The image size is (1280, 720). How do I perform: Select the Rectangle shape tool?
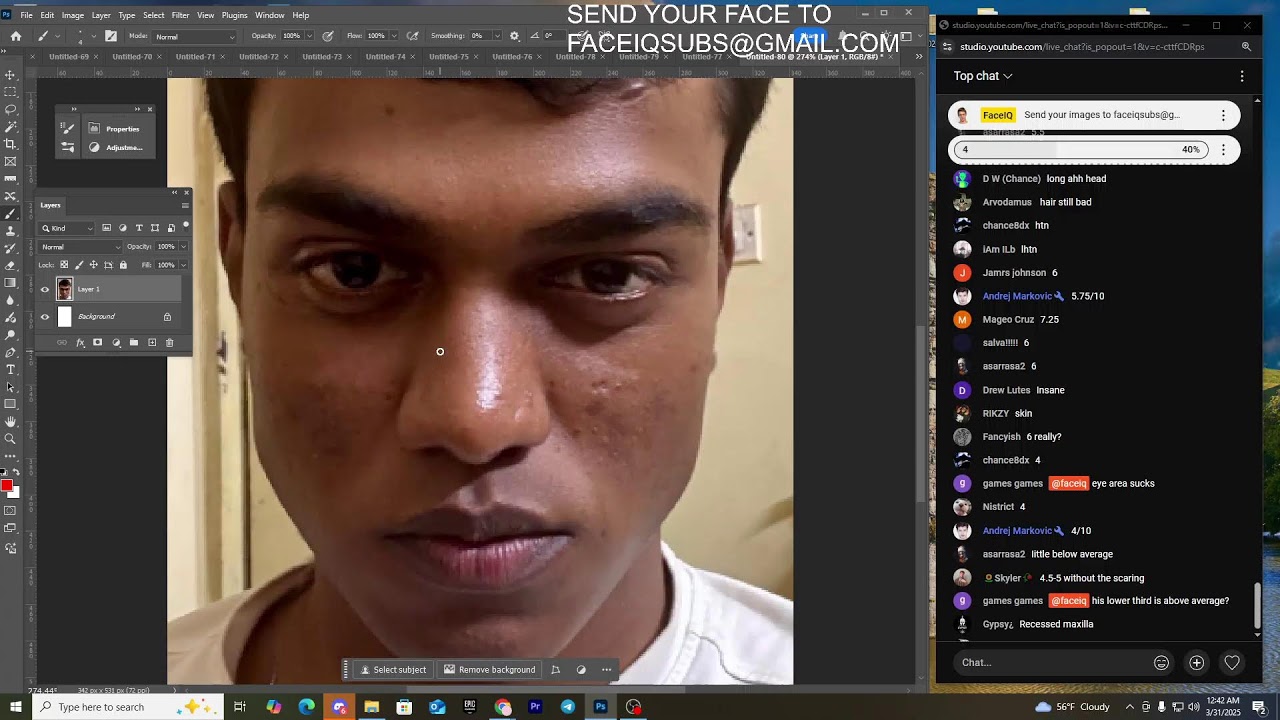pos(10,404)
